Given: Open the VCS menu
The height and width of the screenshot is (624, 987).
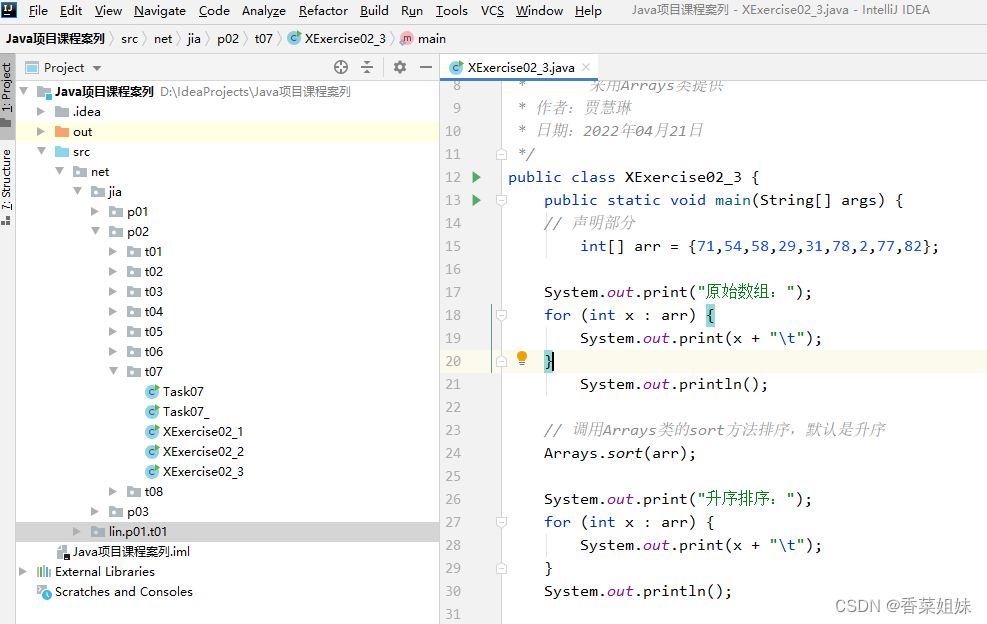Looking at the screenshot, I should (x=492, y=11).
